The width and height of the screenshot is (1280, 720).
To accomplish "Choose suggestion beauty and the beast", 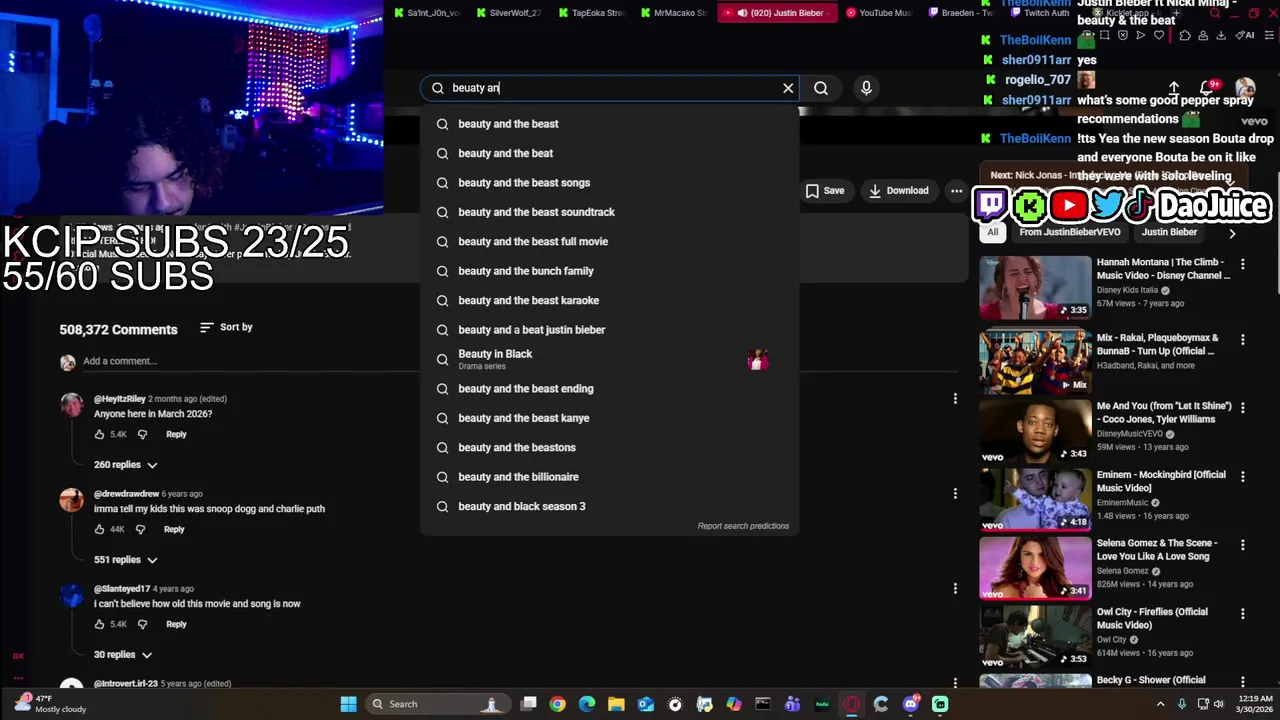I will 609,124.
